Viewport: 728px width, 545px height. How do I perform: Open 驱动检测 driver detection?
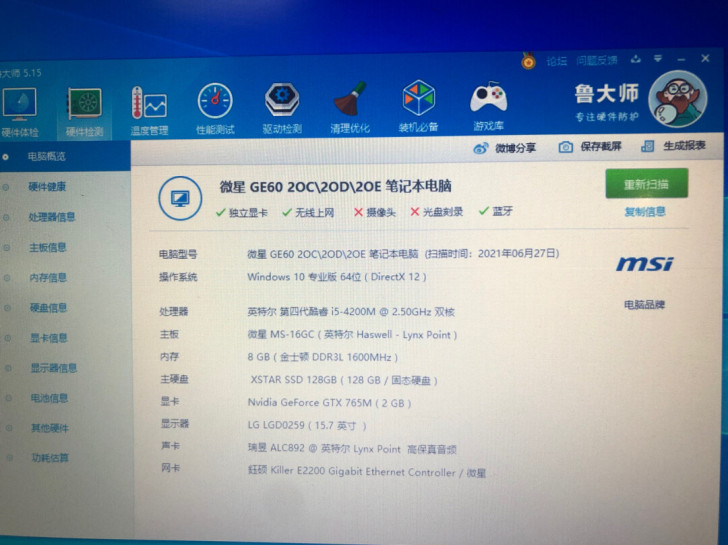point(282,108)
